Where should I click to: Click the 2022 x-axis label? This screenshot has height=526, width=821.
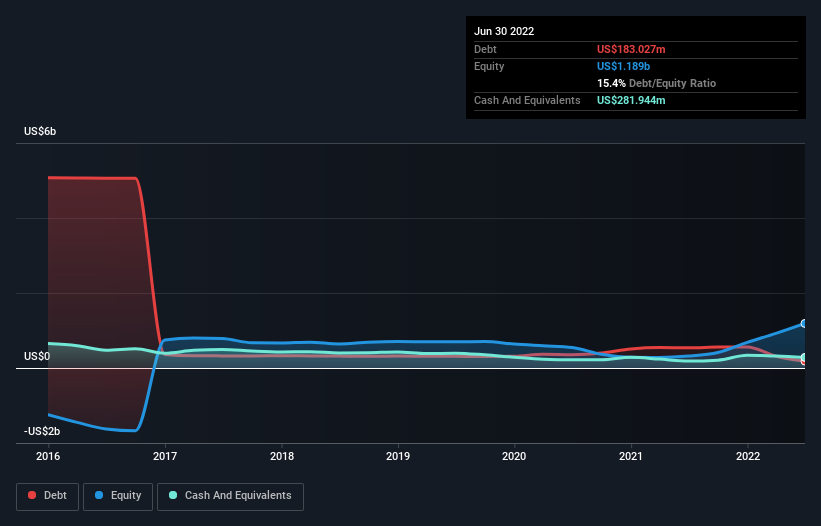[x=748, y=456]
